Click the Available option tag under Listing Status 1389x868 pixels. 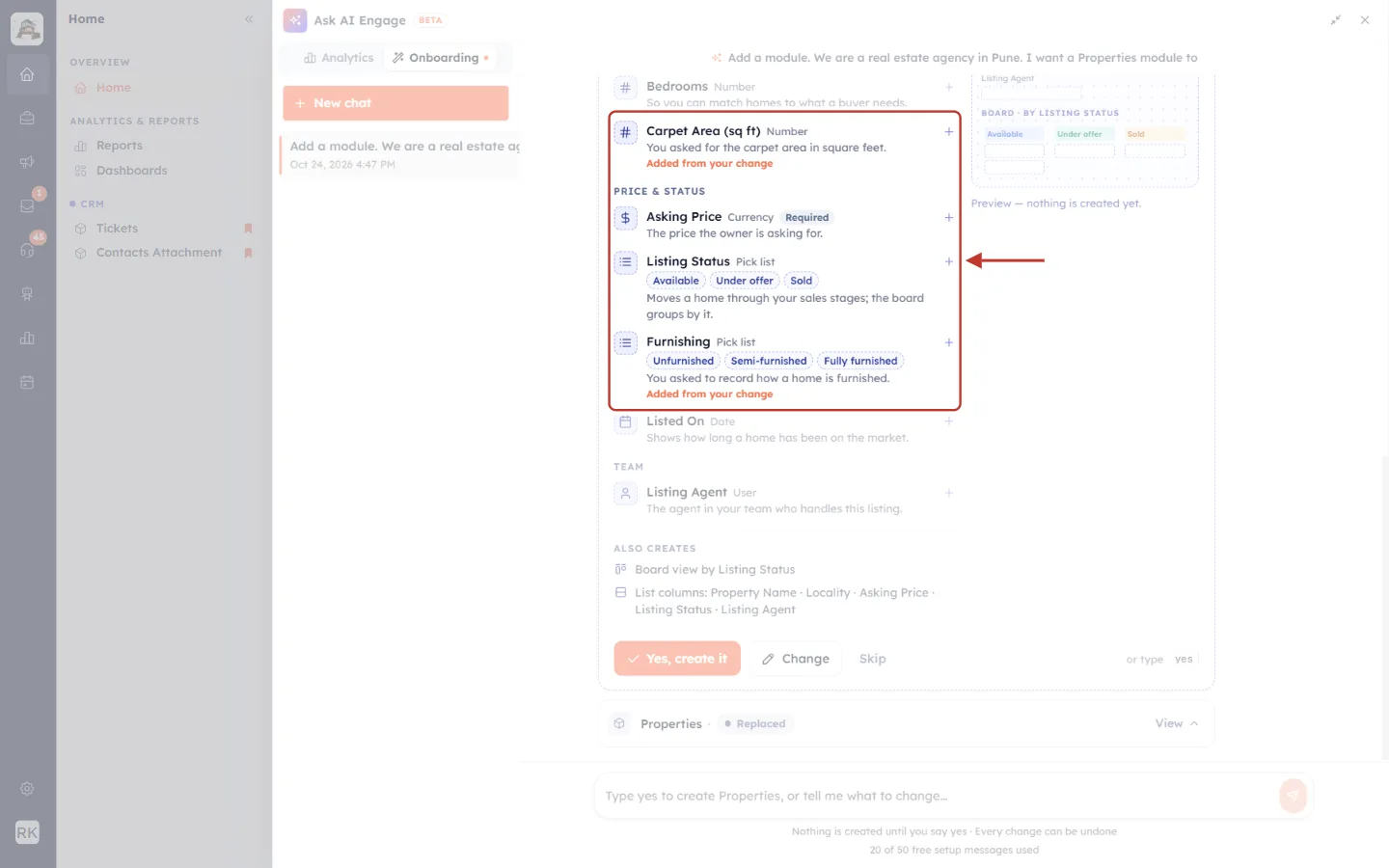click(675, 281)
